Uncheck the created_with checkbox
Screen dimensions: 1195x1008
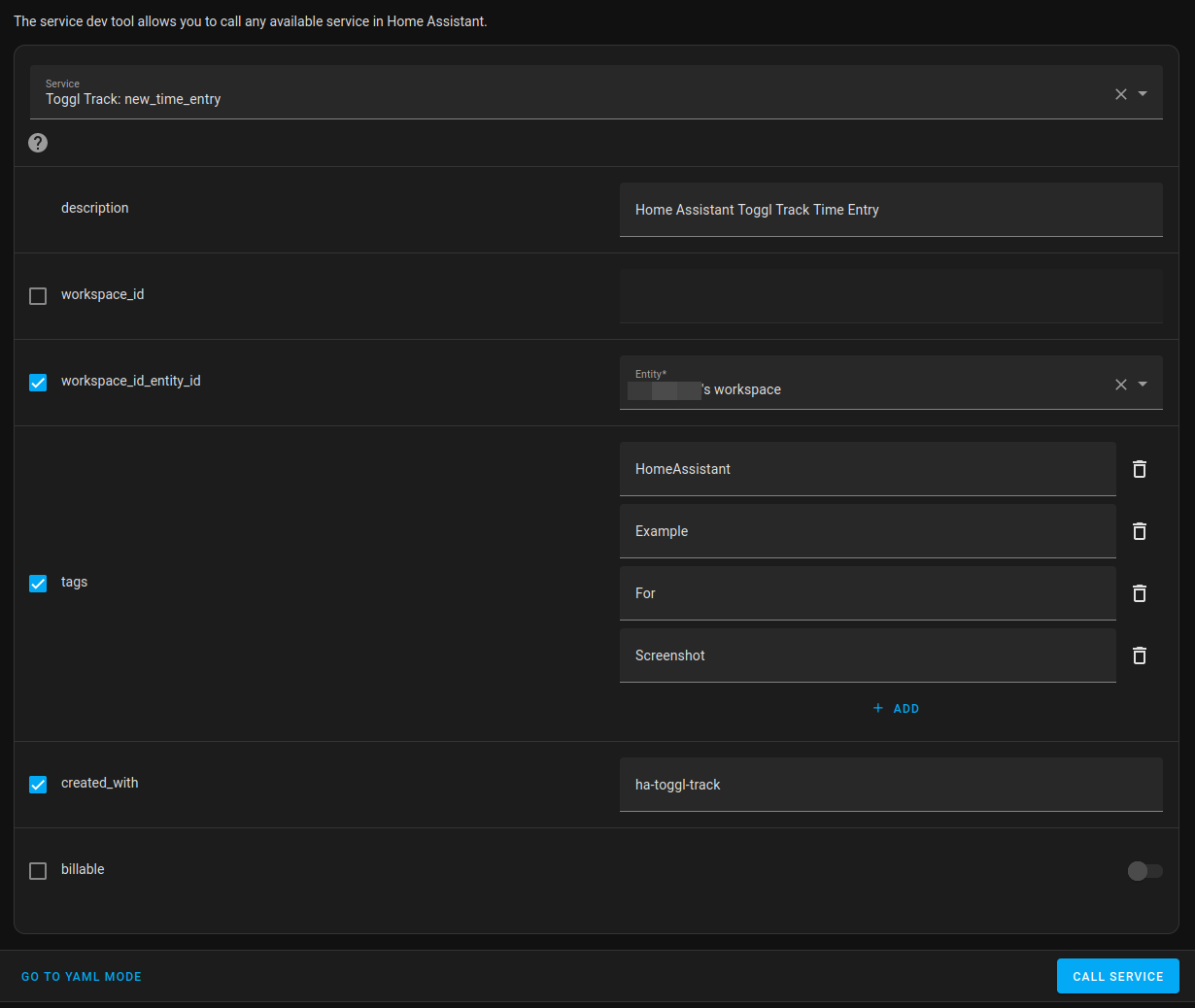pos(38,785)
